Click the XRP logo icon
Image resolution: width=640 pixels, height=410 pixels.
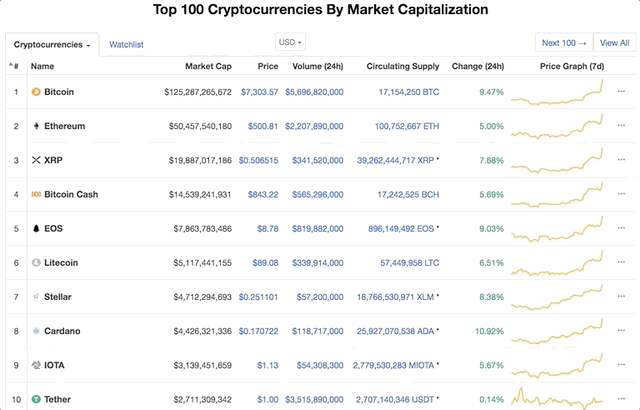[x=36, y=160]
